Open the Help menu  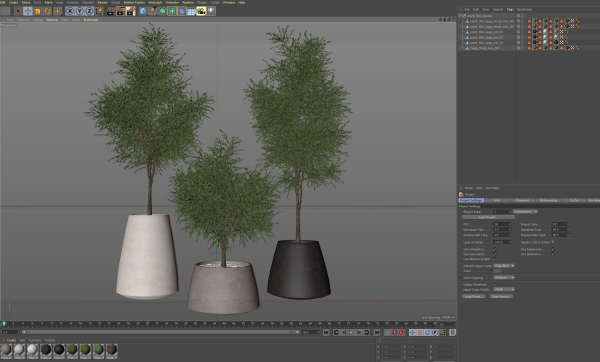point(241,2)
